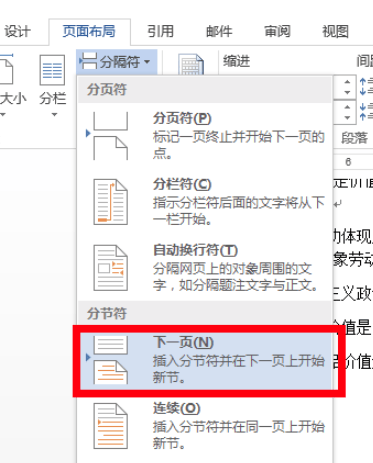Click the 段落 group label

(x=354, y=138)
